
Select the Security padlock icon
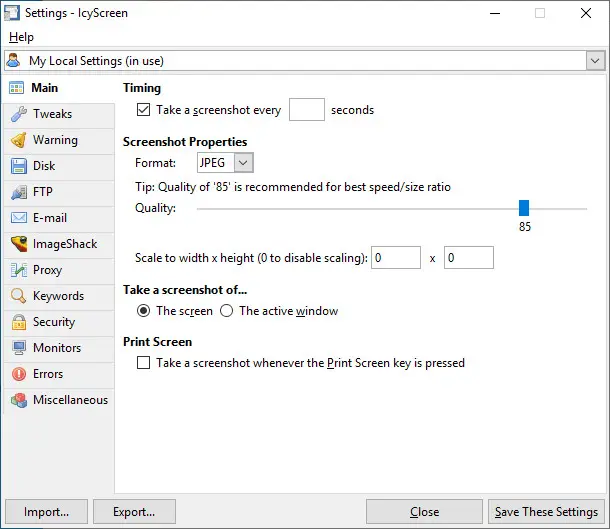point(19,322)
